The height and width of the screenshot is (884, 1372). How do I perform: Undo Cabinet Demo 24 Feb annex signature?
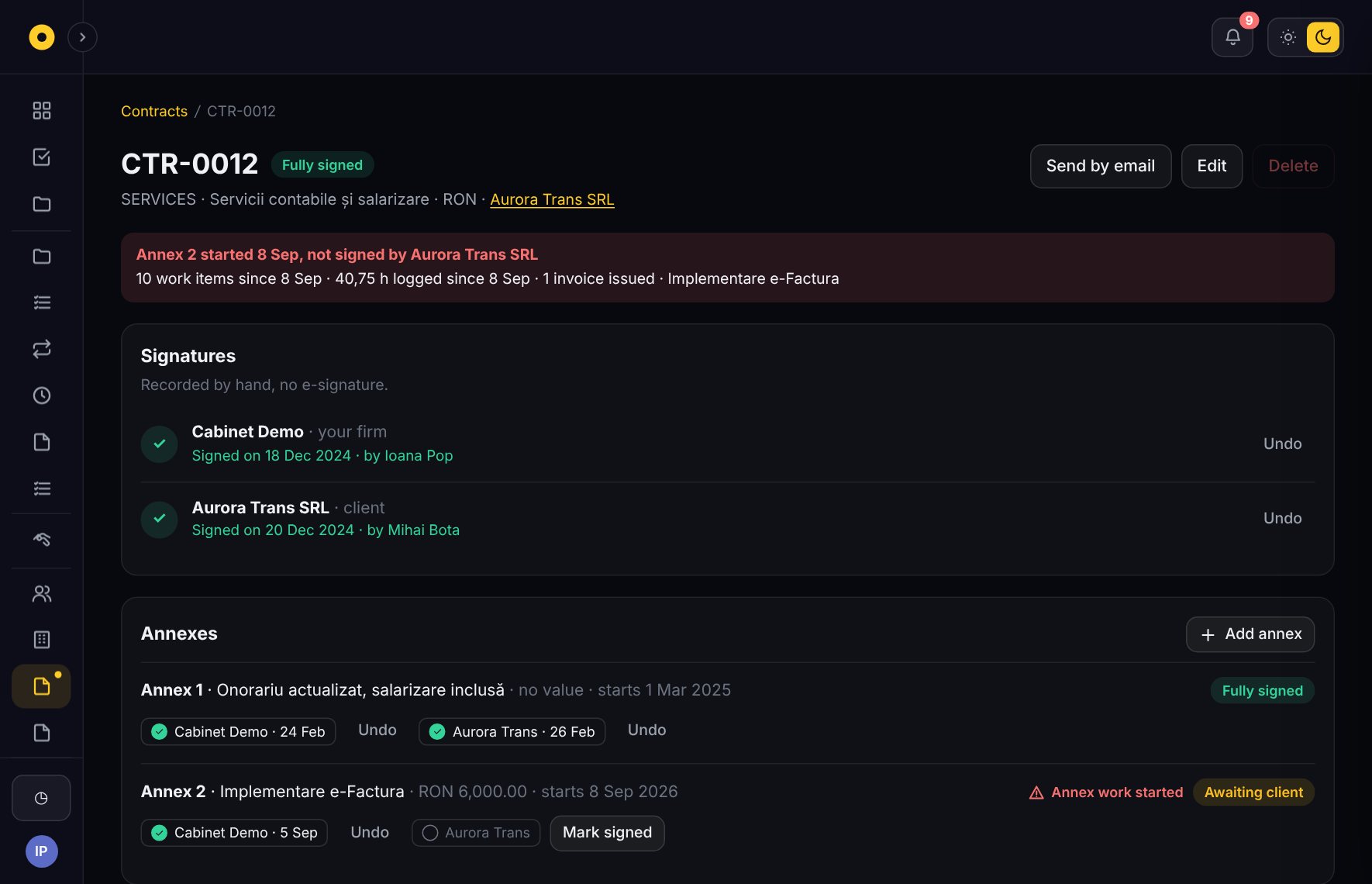point(377,730)
